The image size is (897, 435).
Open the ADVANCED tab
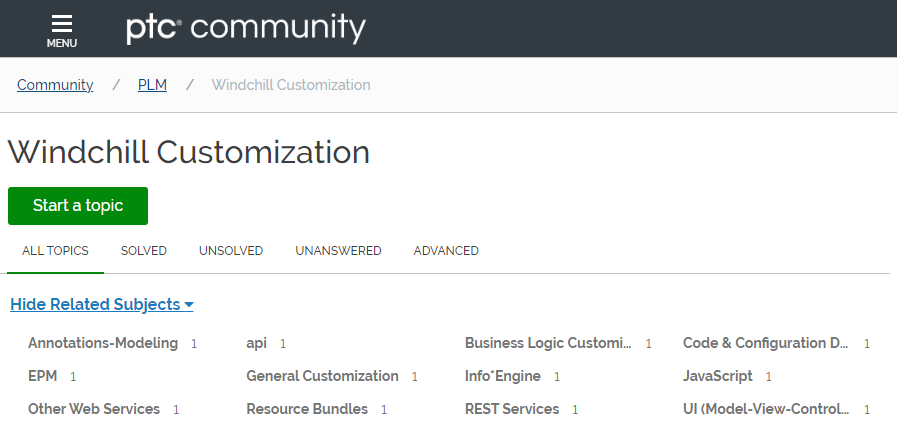[x=446, y=251]
